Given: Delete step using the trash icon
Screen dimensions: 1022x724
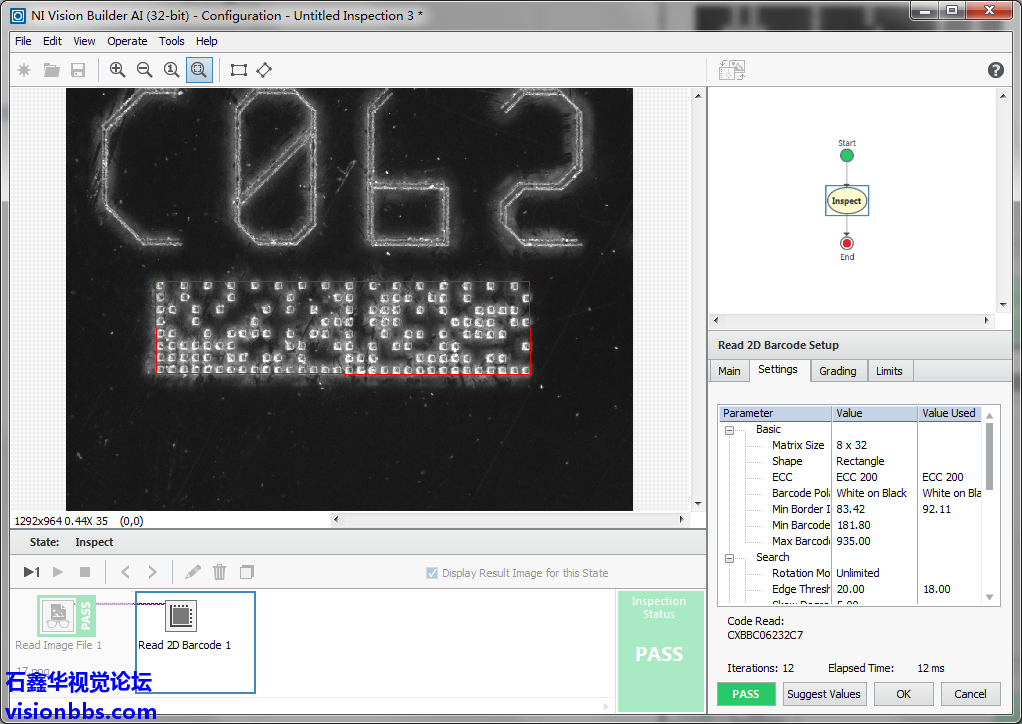Looking at the screenshot, I should tap(220, 572).
